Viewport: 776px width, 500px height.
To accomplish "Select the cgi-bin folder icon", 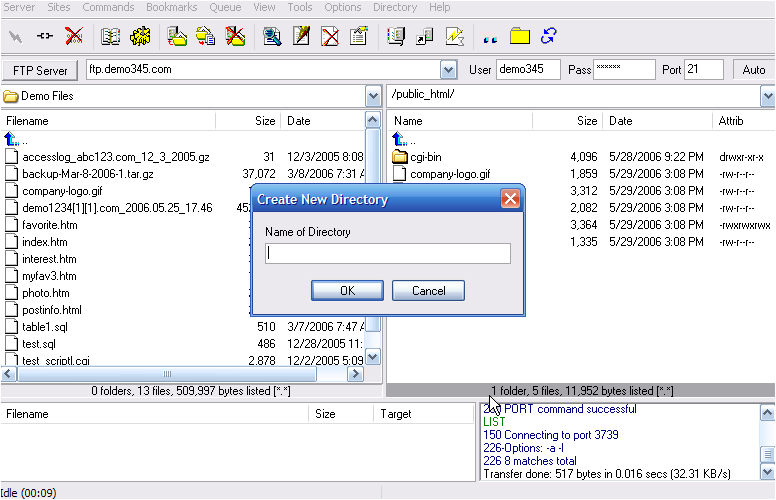I will tap(399, 157).
